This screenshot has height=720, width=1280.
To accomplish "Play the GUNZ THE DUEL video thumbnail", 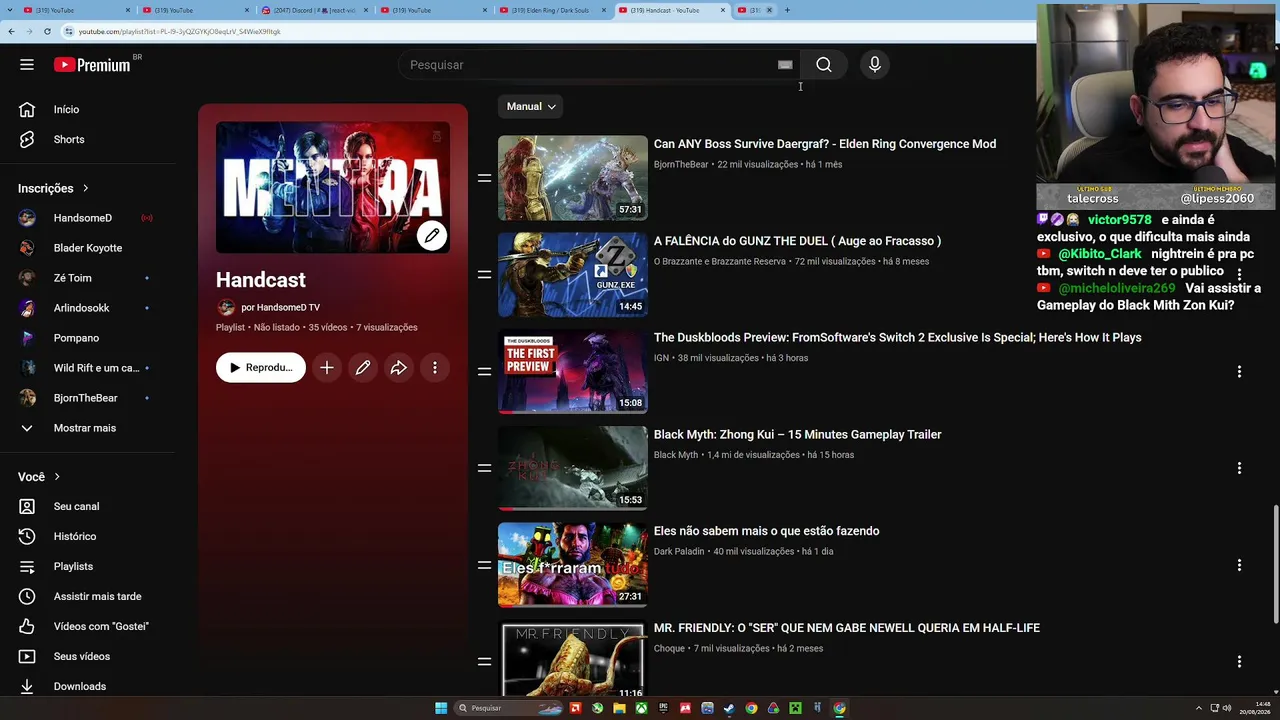I will tap(573, 275).
